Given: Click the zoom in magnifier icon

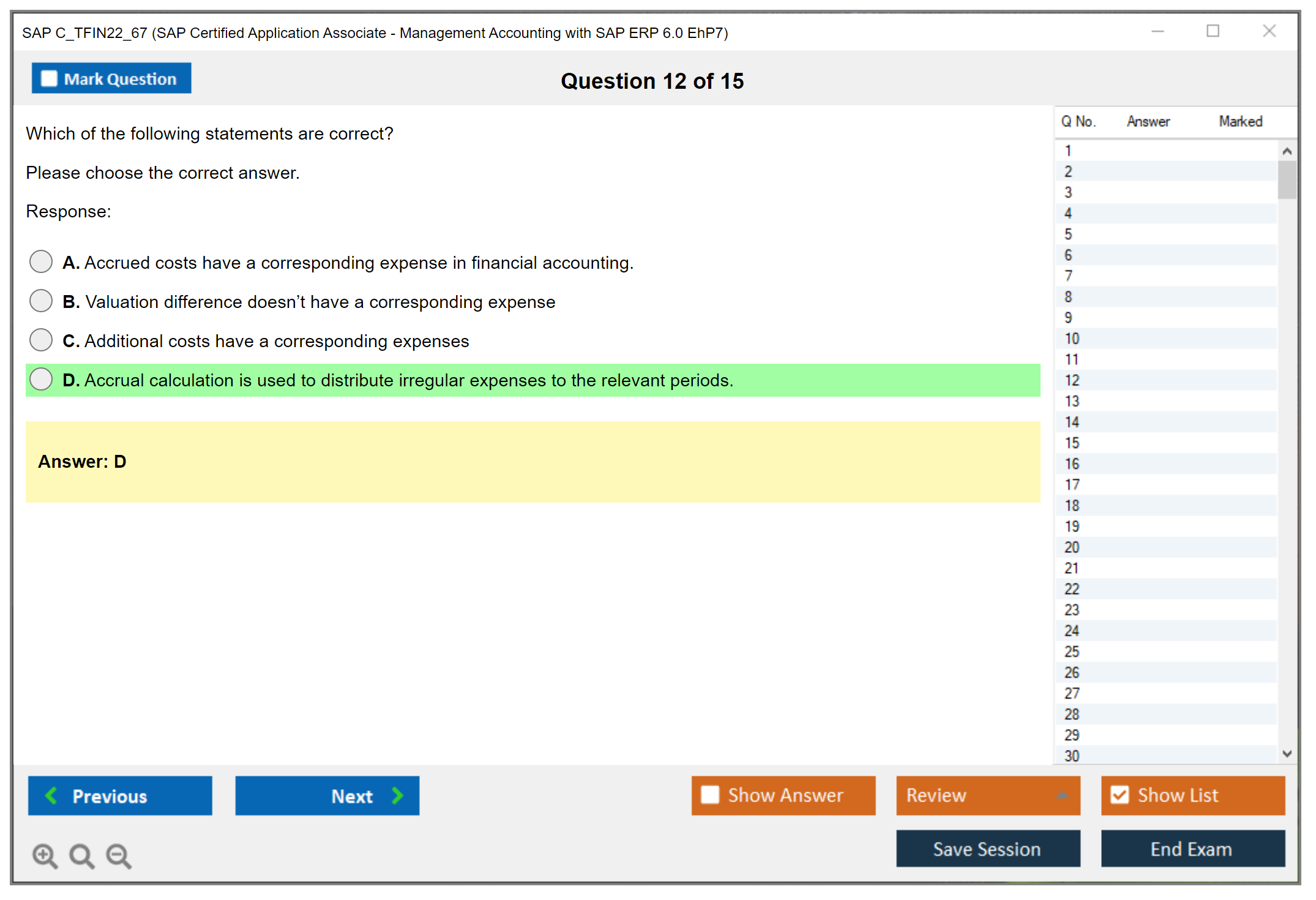Looking at the screenshot, I should pyautogui.click(x=44, y=855).
